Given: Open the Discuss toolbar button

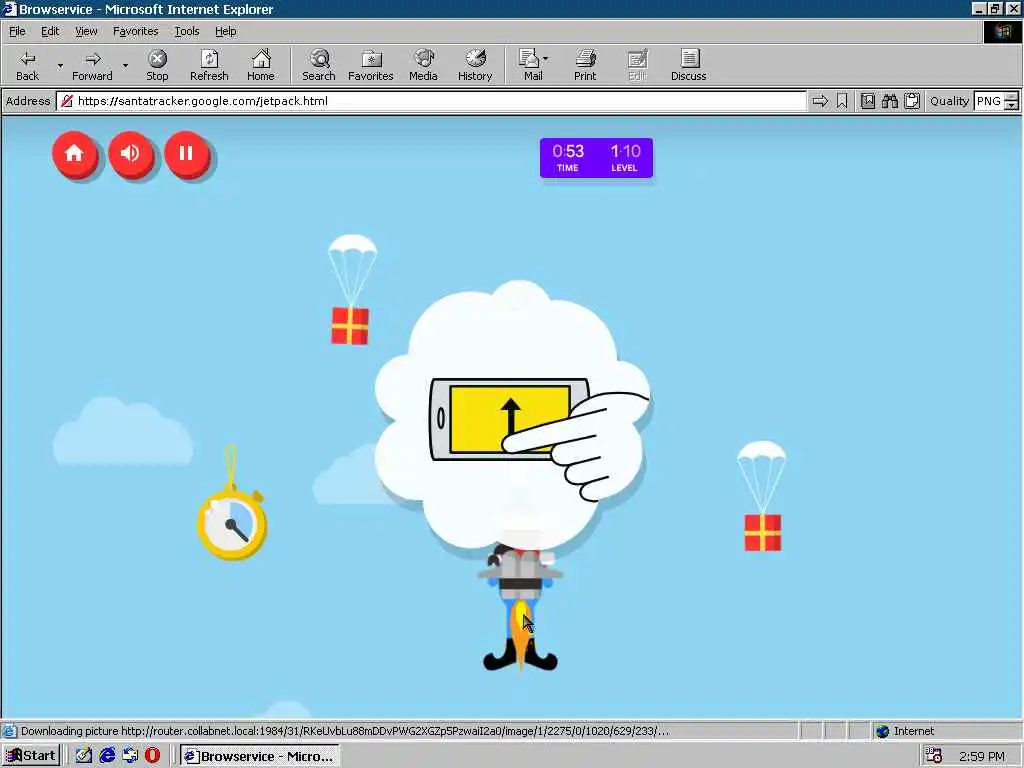Looking at the screenshot, I should [x=688, y=65].
